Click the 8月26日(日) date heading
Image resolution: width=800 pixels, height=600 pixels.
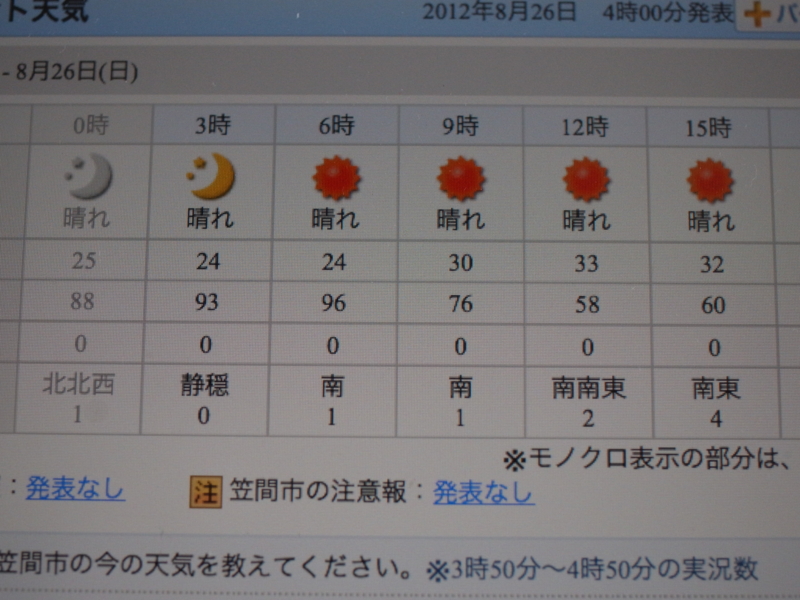pos(77,71)
